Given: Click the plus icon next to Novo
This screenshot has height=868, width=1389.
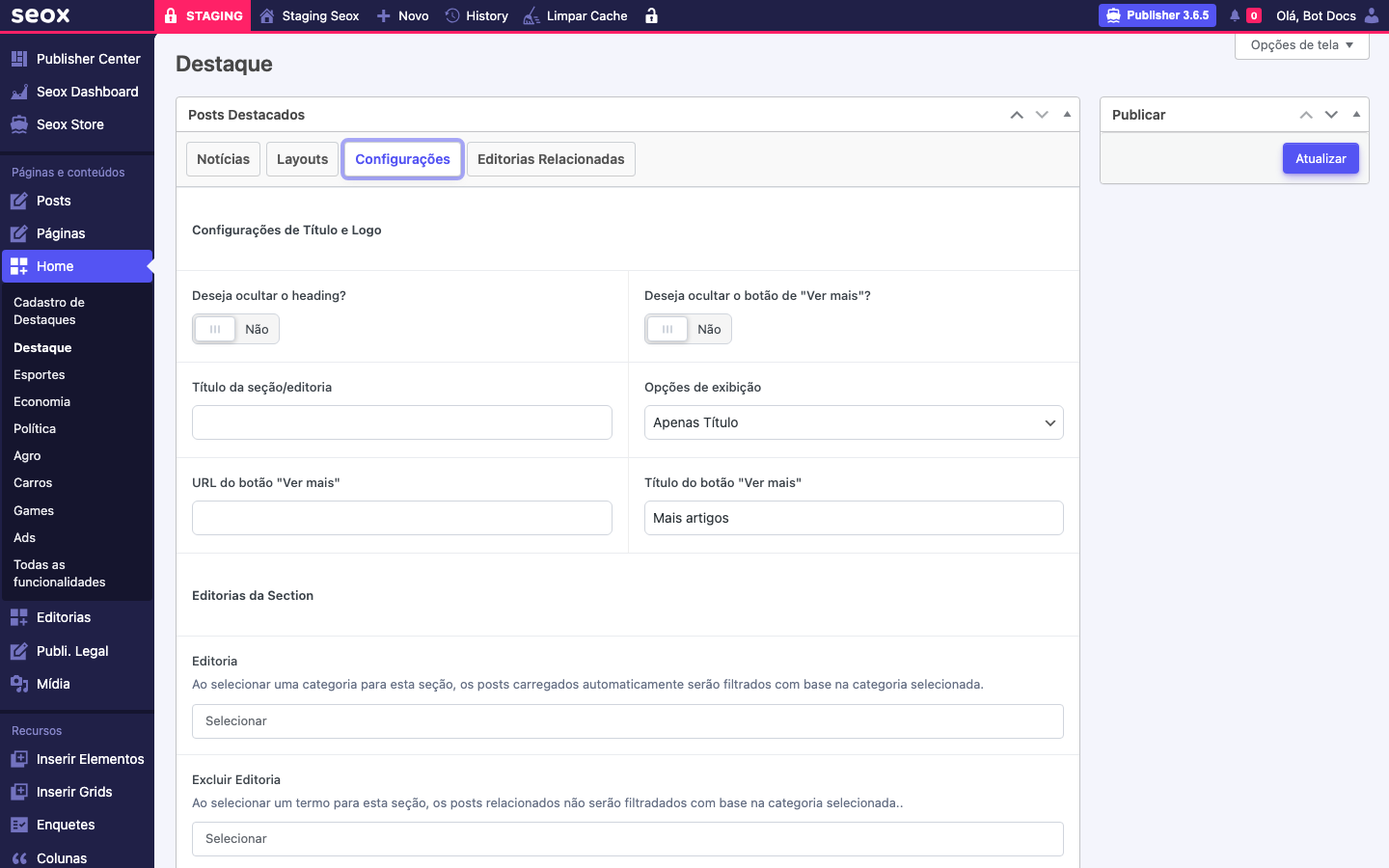Looking at the screenshot, I should coord(383,15).
